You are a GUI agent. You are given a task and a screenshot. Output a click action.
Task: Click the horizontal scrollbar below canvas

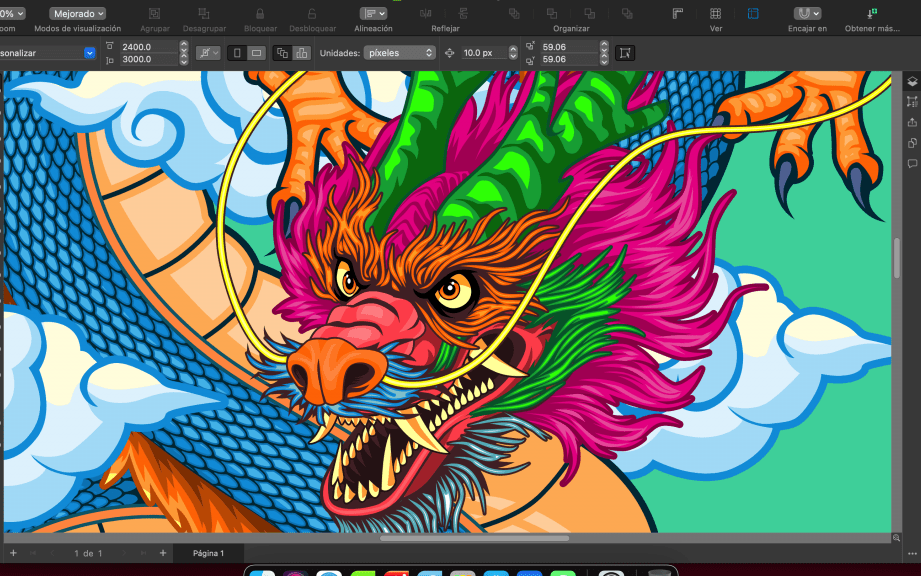[x=474, y=538]
